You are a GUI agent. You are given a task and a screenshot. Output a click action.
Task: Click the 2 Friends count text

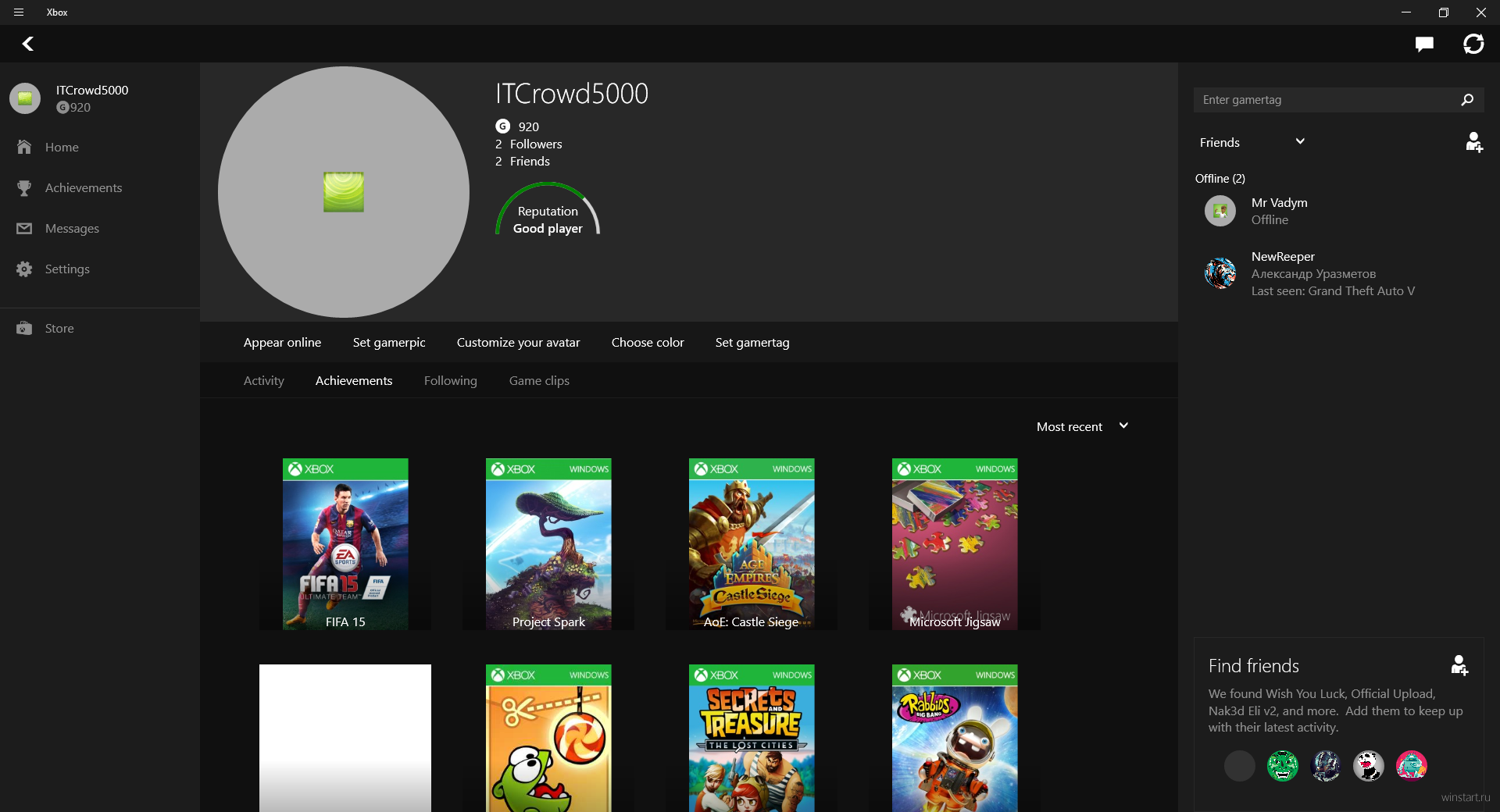point(522,161)
